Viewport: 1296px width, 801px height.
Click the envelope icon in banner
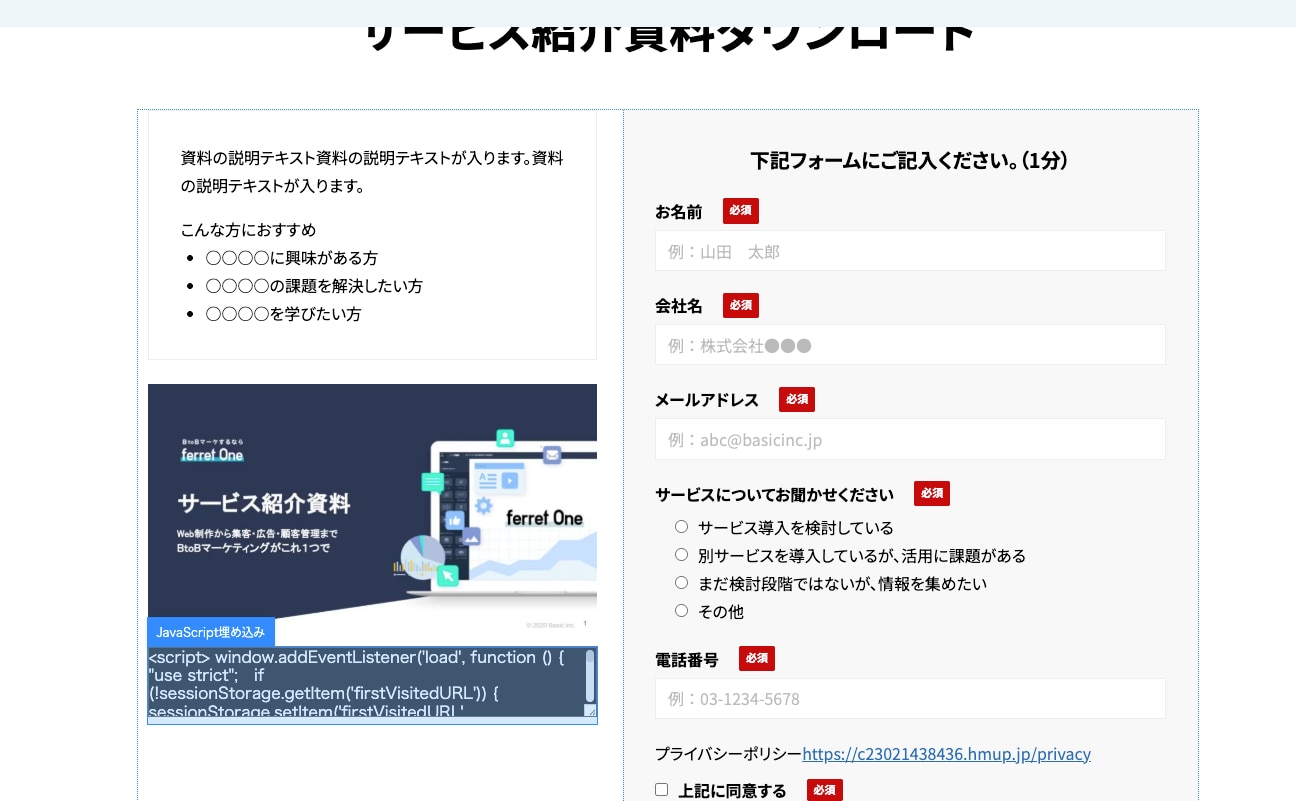point(552,455)
